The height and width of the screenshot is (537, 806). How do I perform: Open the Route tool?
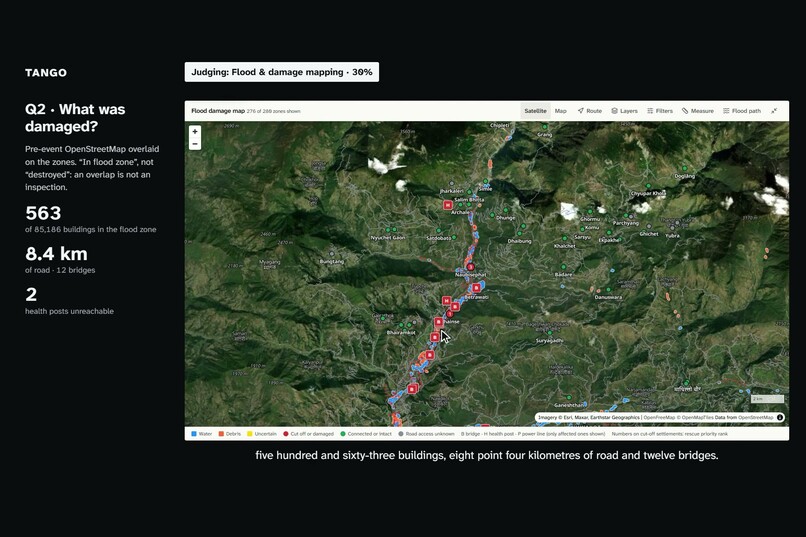[589, 111]
